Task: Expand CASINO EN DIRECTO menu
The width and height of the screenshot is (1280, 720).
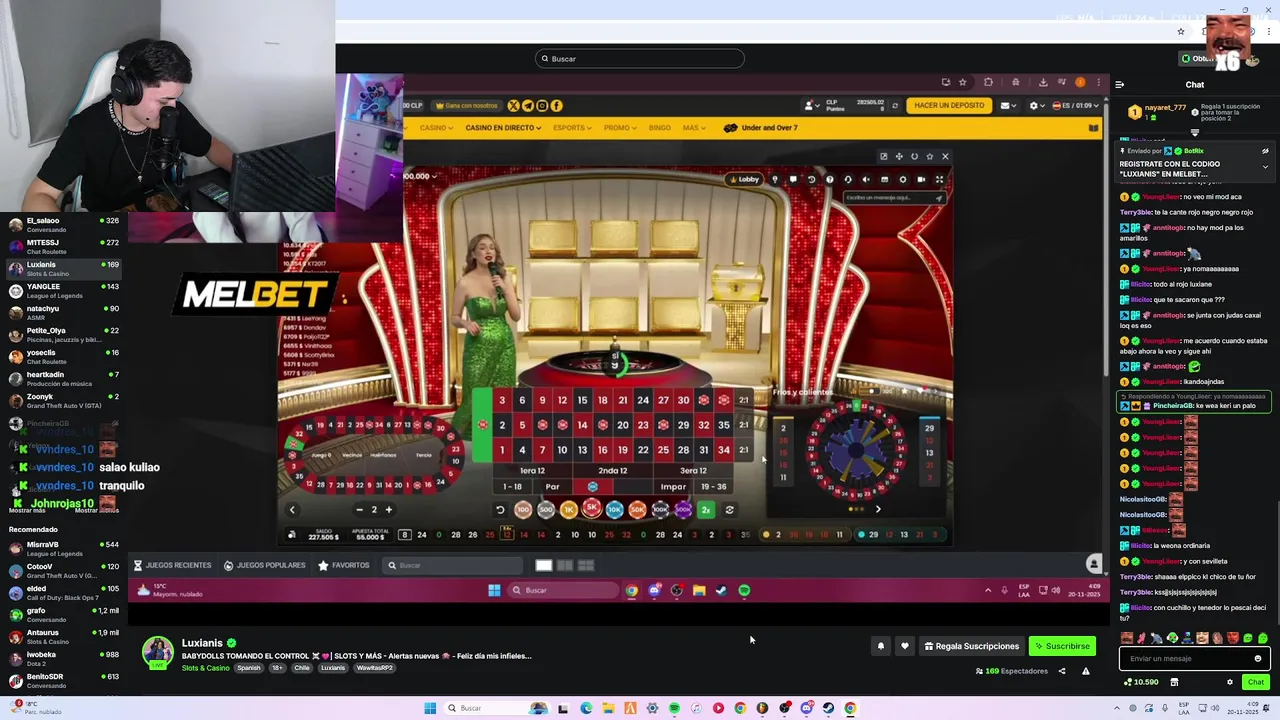Action: point(503,128)
